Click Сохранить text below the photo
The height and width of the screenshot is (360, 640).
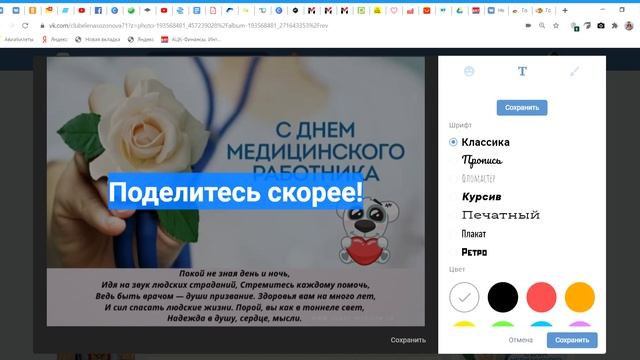point(408,340)
